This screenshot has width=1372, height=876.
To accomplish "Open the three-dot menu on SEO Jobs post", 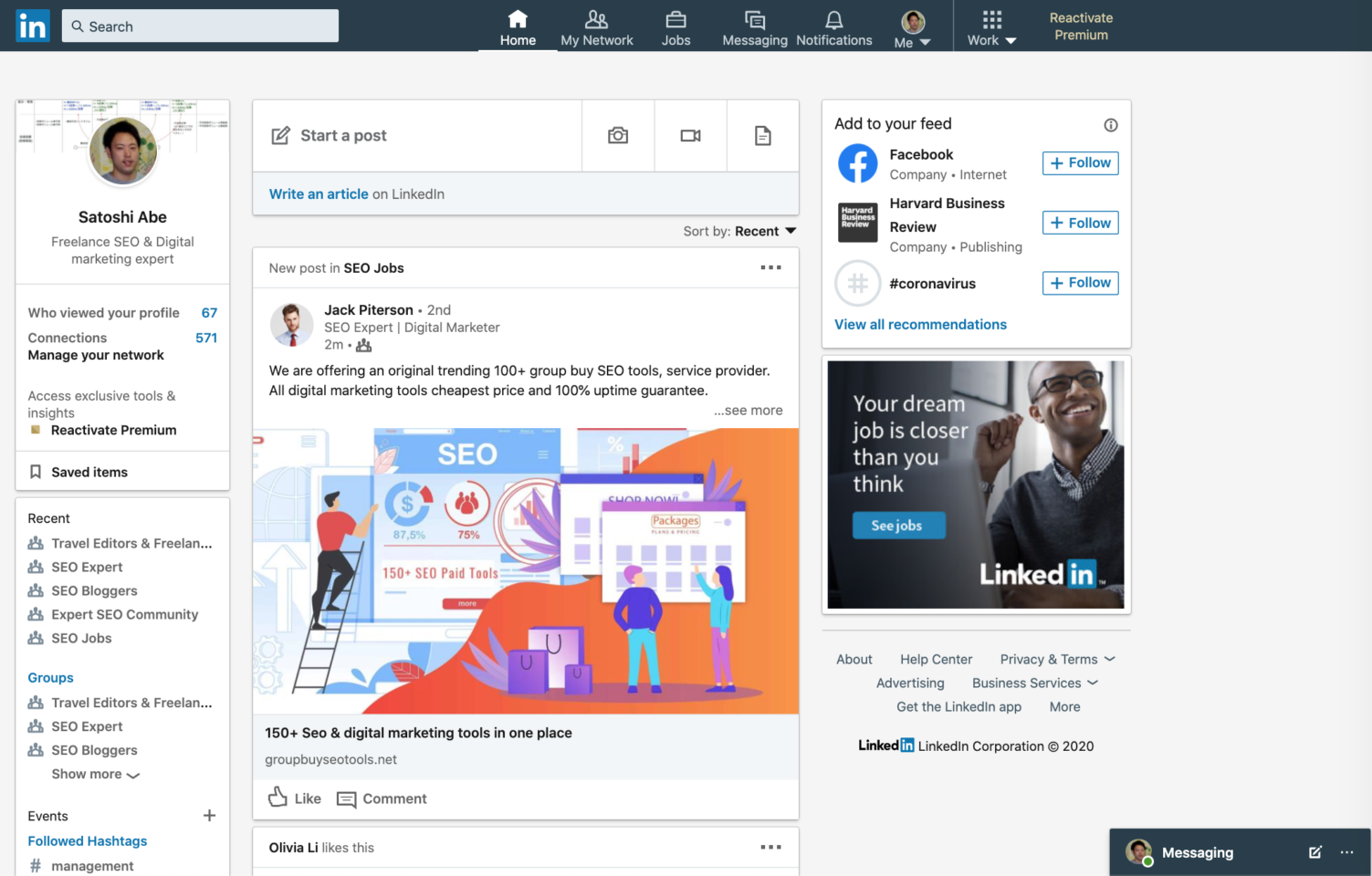I will coord(770,267).
